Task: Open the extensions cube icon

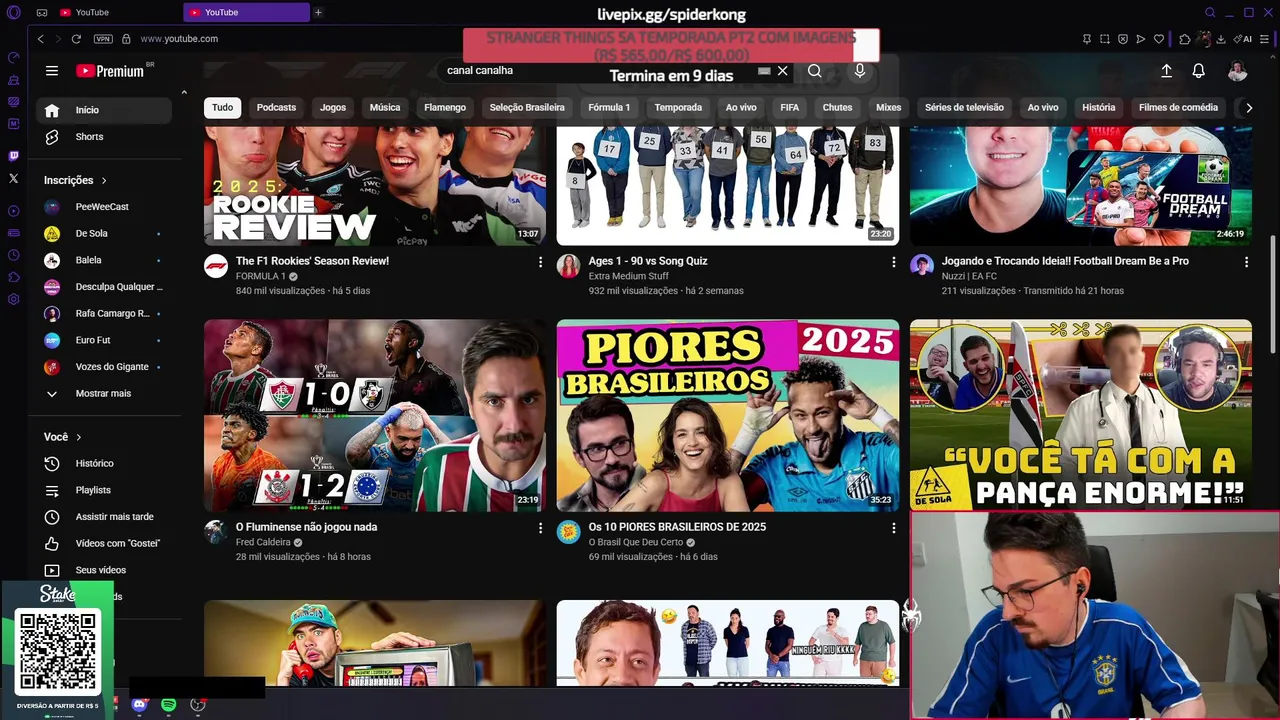Action: click(x=1185, y=39)
